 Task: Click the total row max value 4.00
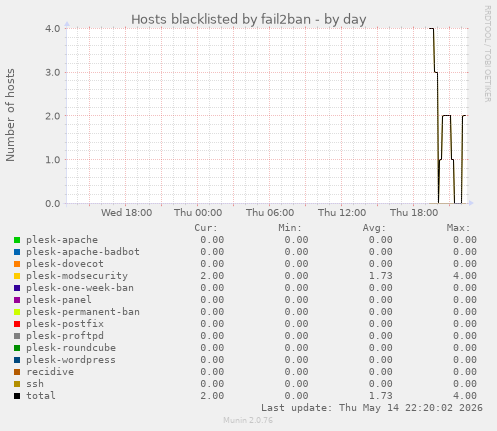[x=465, y=396]
